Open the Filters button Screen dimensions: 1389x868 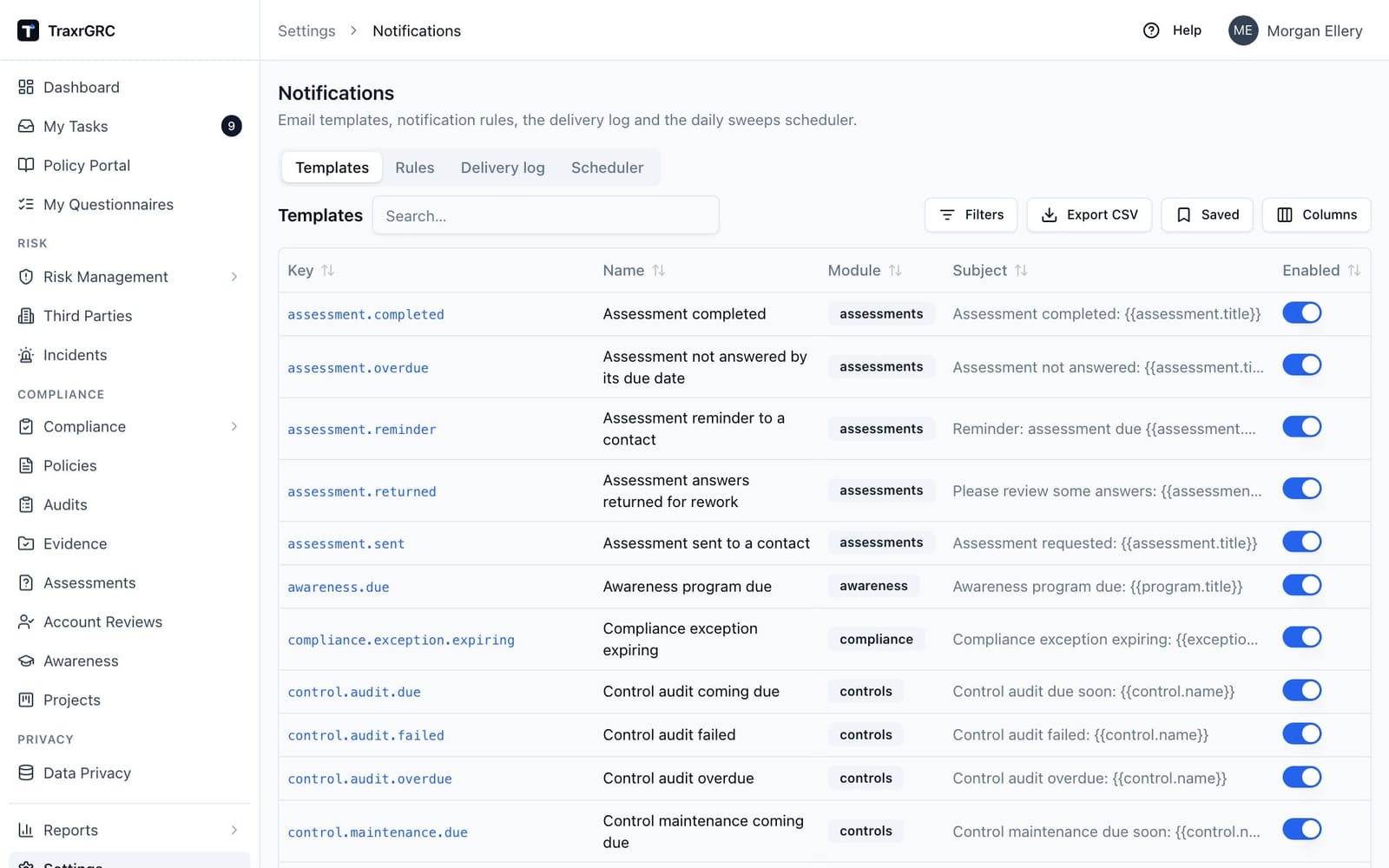(971, 214)
